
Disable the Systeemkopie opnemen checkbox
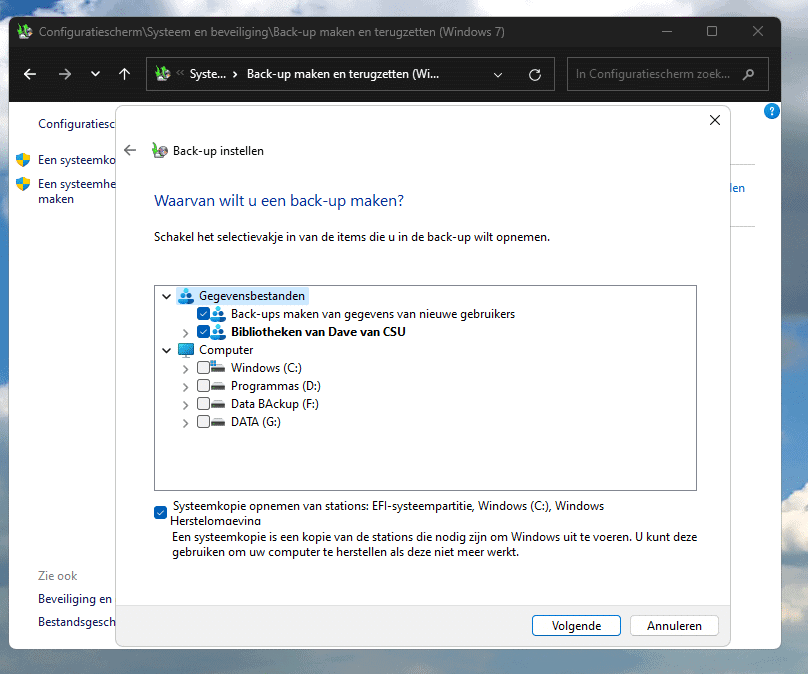click(161, 513)
